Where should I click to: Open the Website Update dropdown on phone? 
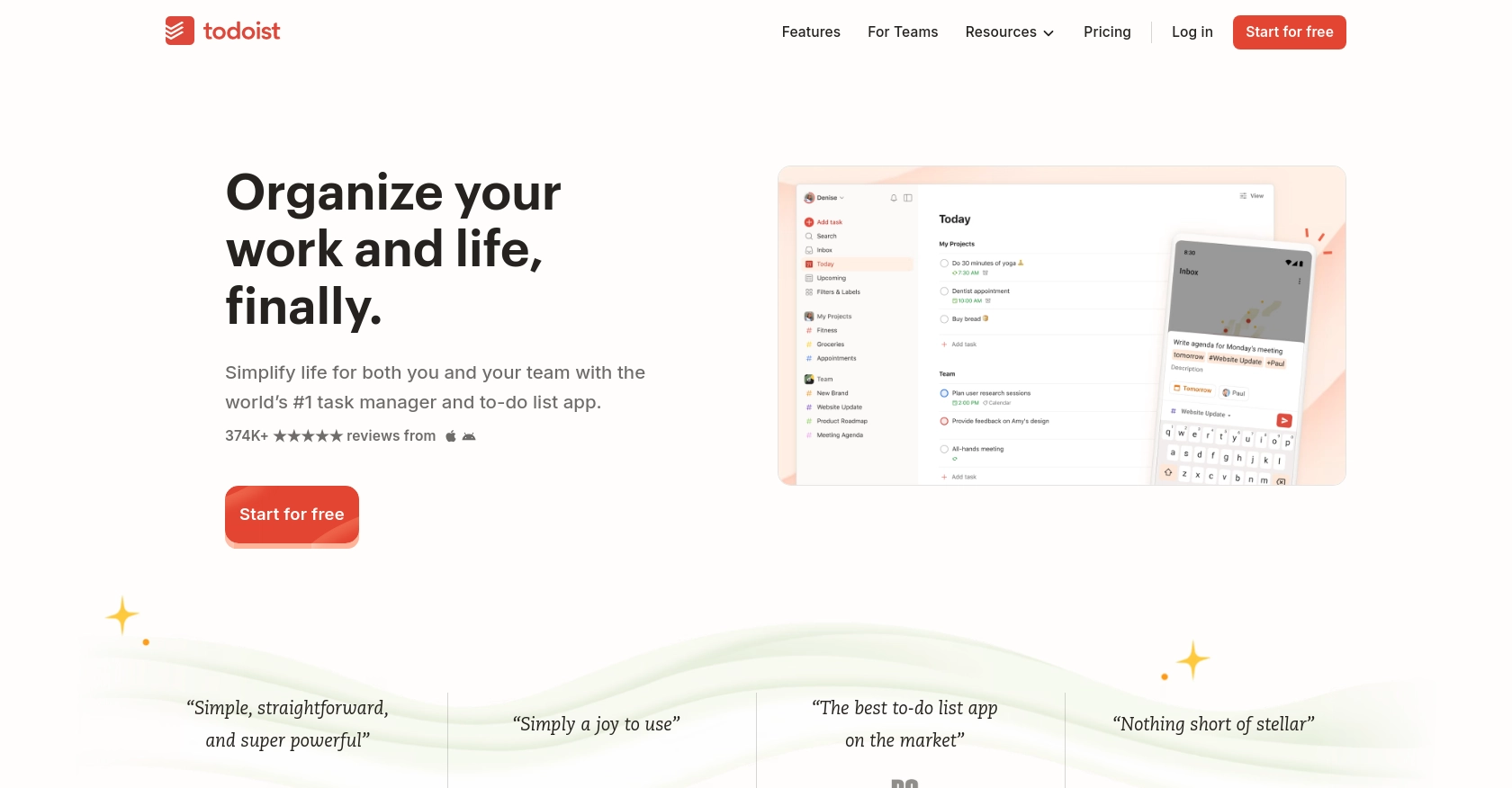[1201, 413]
